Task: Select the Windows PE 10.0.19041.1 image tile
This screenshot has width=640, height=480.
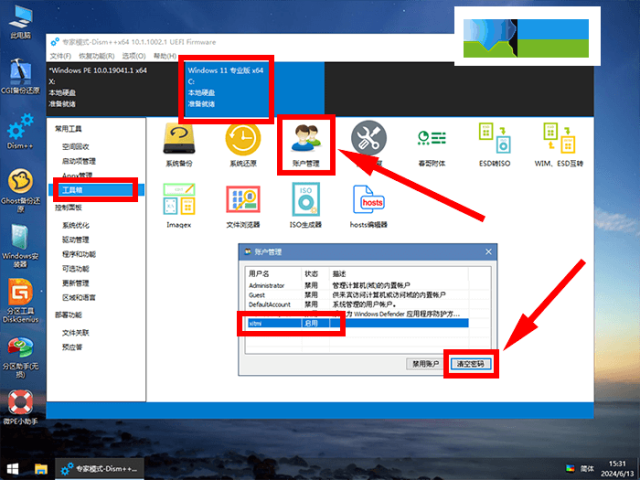Action: [115, 88]
